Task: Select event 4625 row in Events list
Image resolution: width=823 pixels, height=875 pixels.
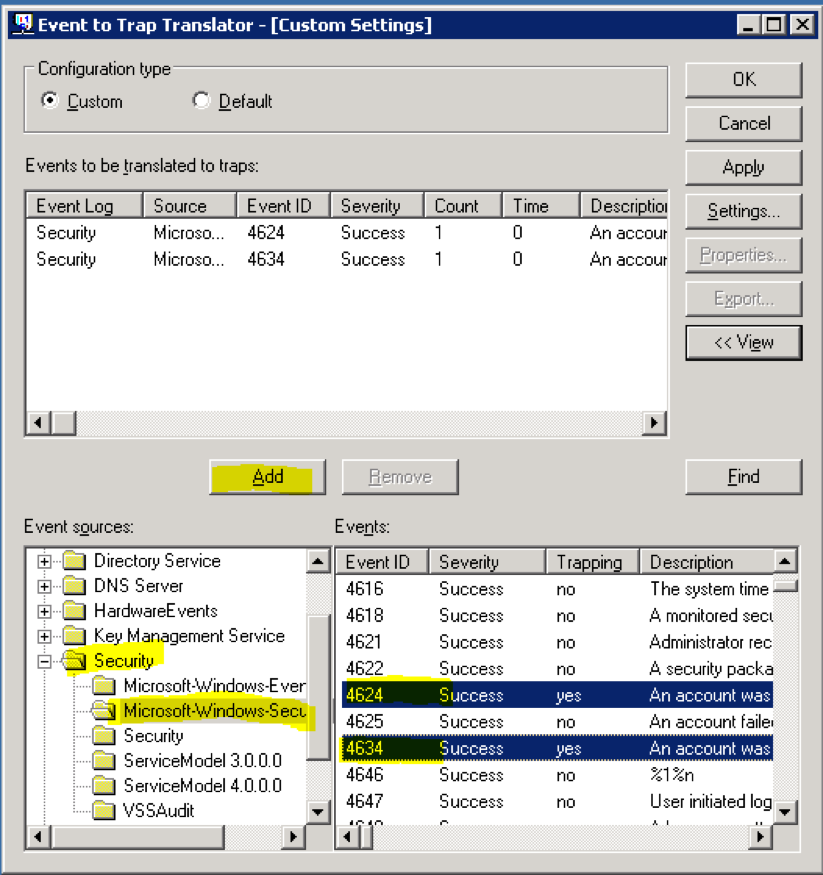Action: click(x=553, y=722)
